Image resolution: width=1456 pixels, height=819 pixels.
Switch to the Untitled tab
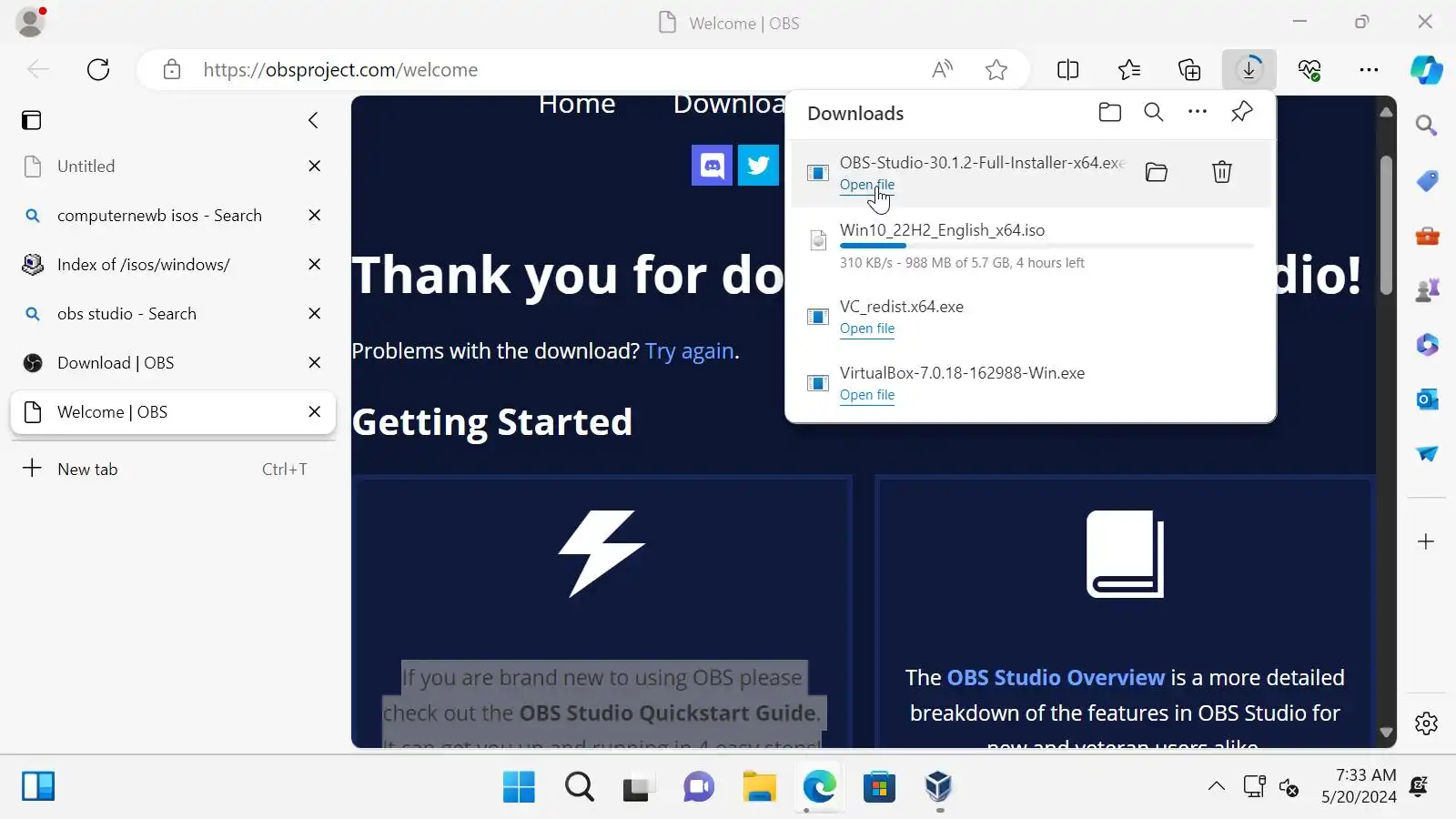[173, 166]
